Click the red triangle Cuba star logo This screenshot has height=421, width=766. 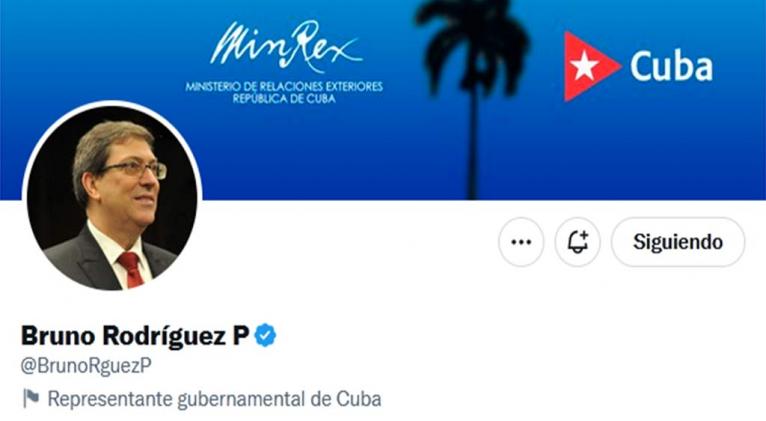click(592, 66)
